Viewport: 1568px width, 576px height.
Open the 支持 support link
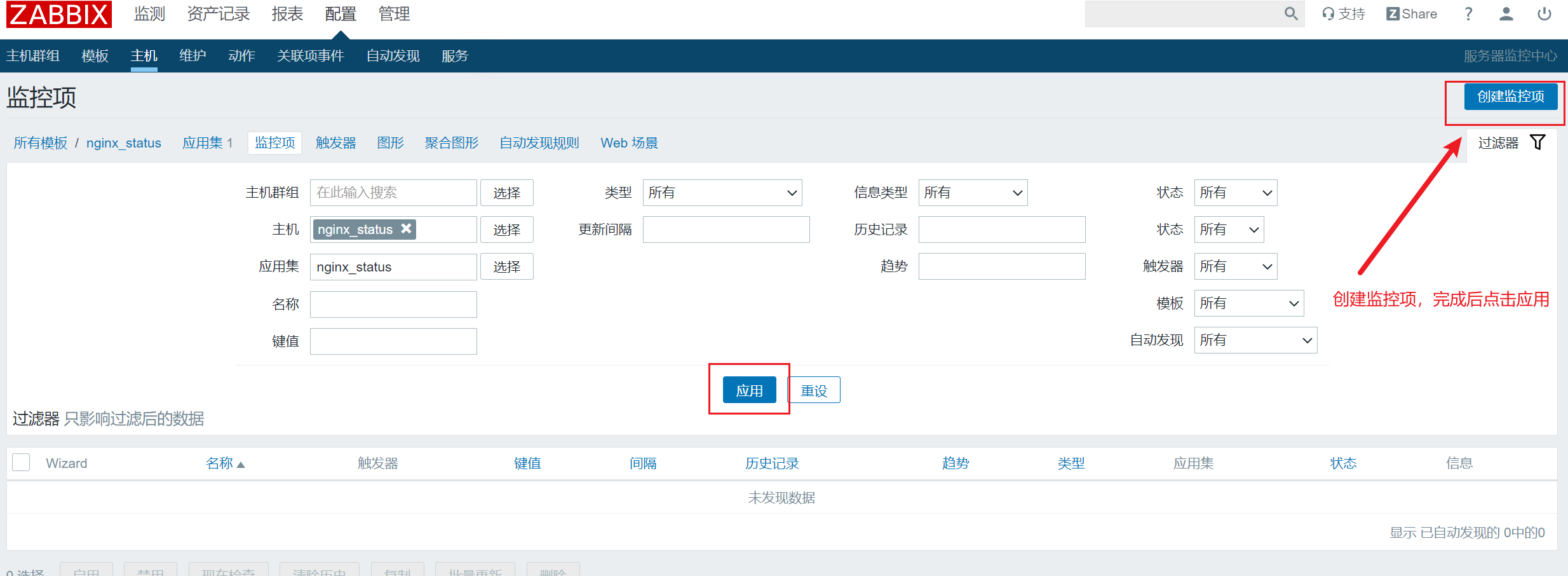pyautogui.click(x=1344, y=14)
